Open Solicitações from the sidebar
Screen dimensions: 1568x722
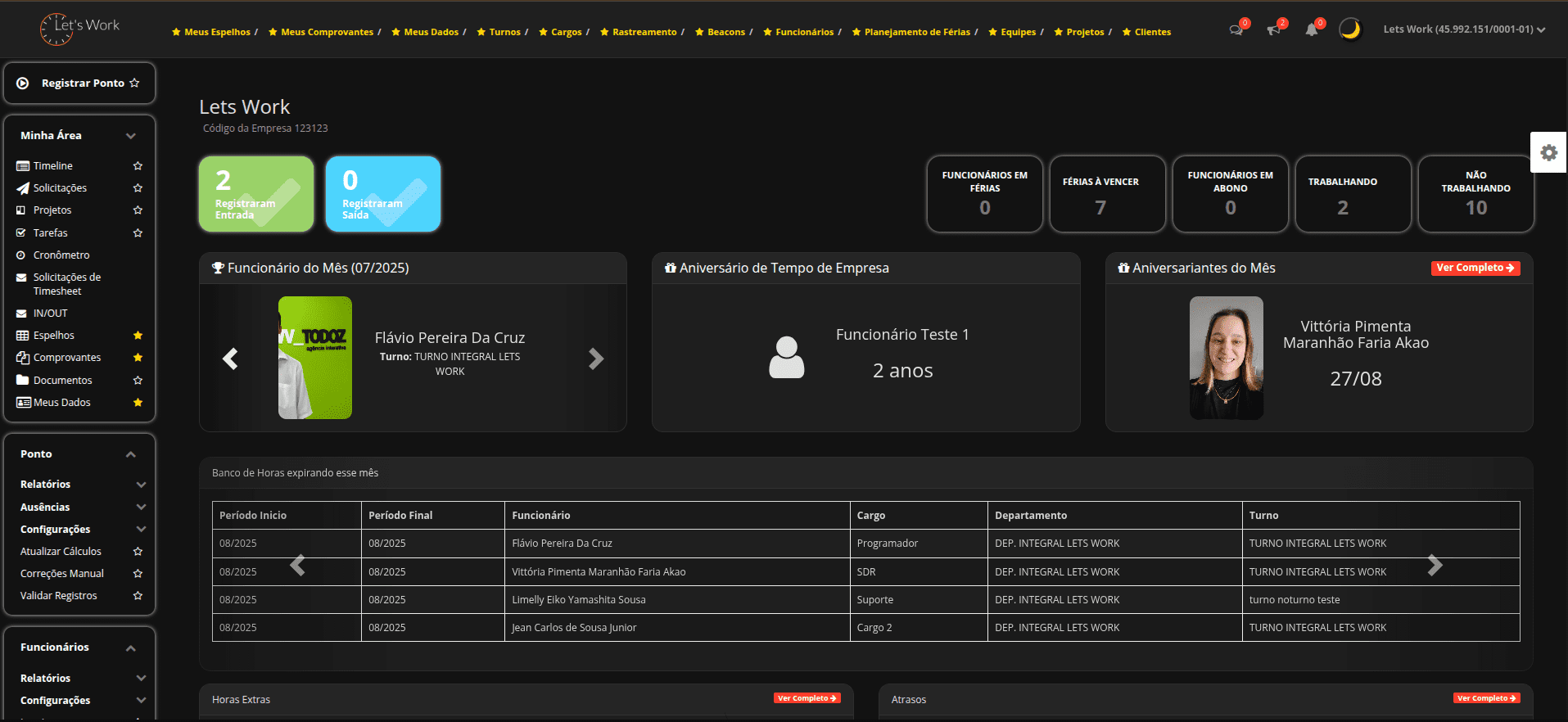click(60, 187)
